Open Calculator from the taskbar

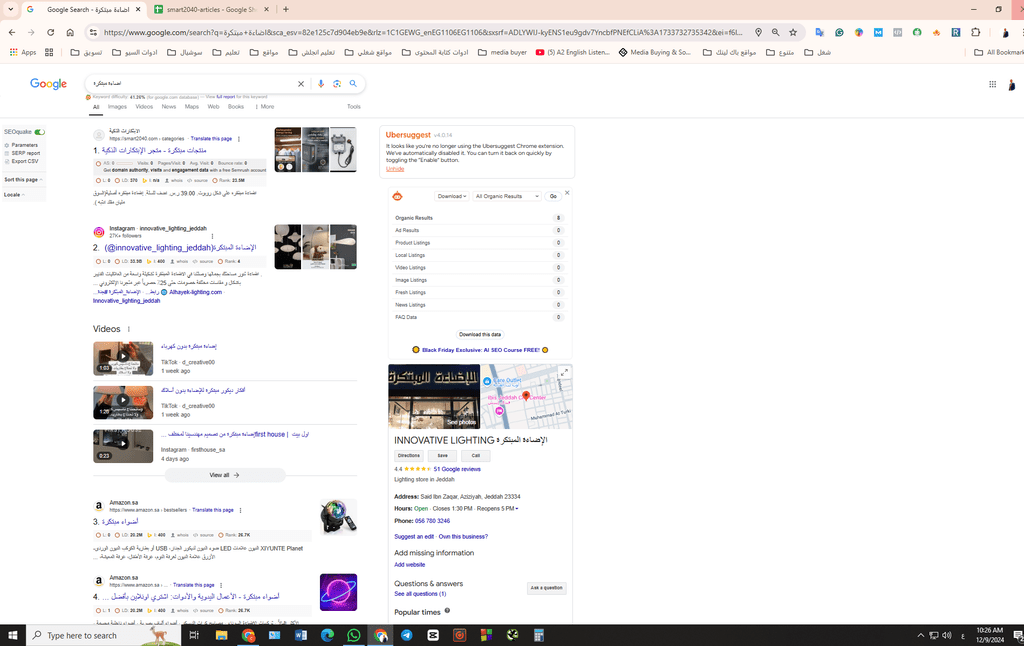tap(539, 635)
